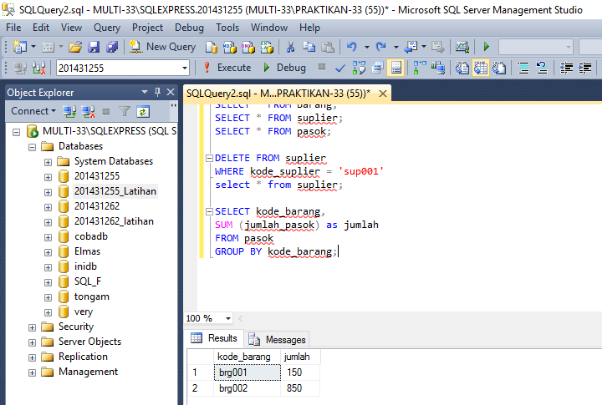Image resolution: width=602 pixels, height=406 pixels.
Task: Toggle Include Actual Execution Plan
Action: pos(419,68)
